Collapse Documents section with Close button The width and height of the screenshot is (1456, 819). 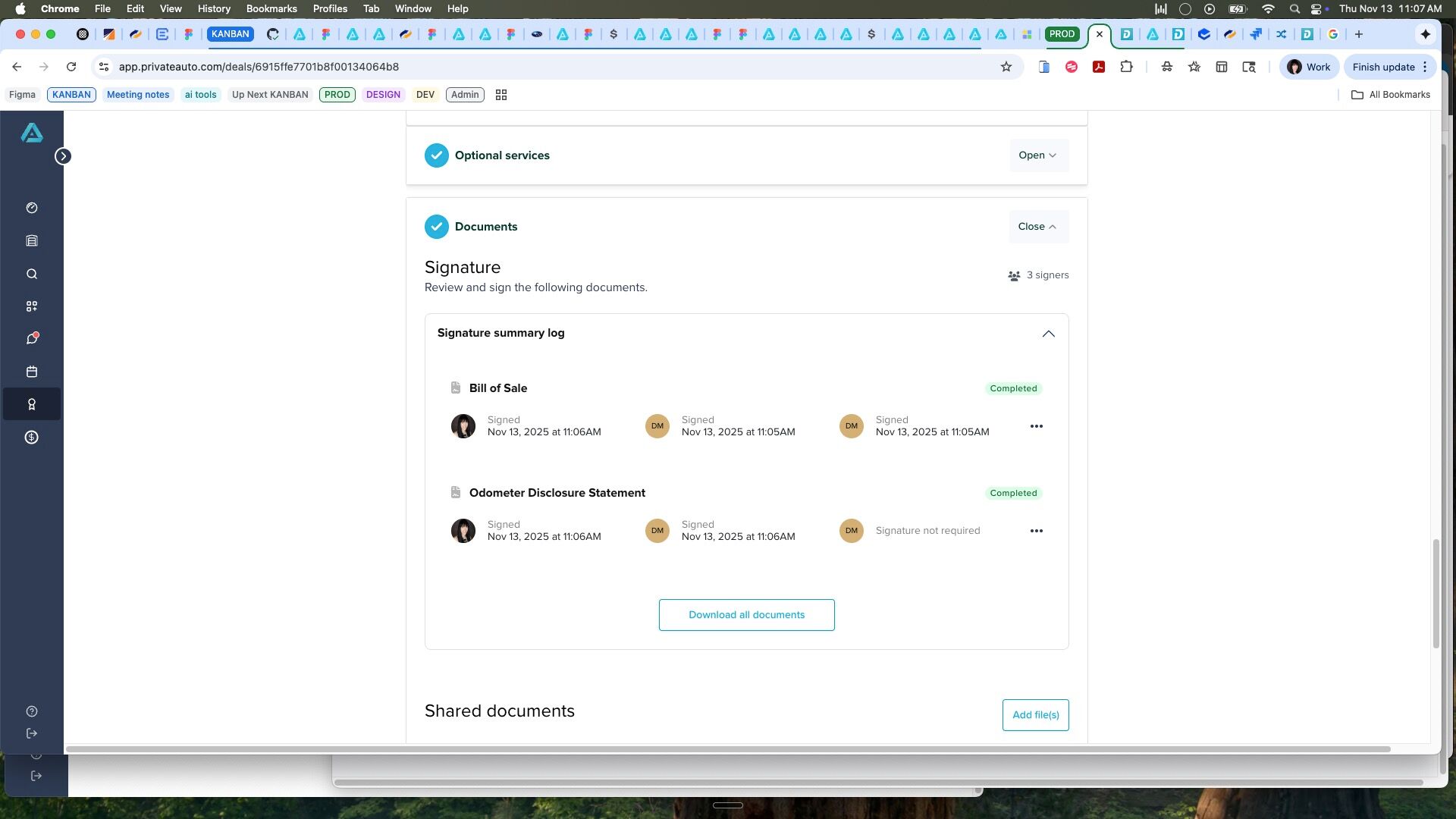click(1038, 227)
